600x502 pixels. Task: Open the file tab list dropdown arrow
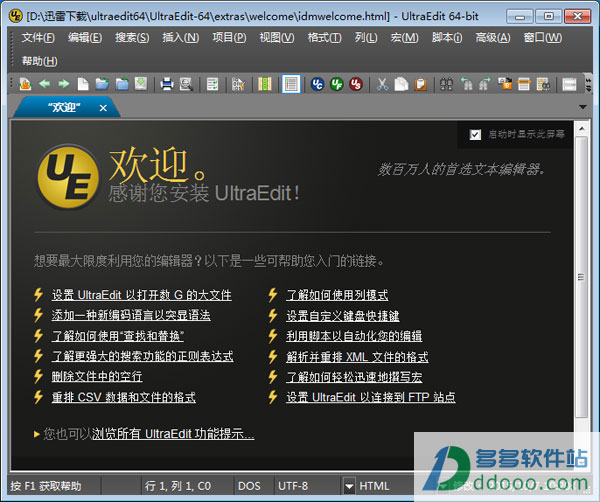tap(583, 107)
